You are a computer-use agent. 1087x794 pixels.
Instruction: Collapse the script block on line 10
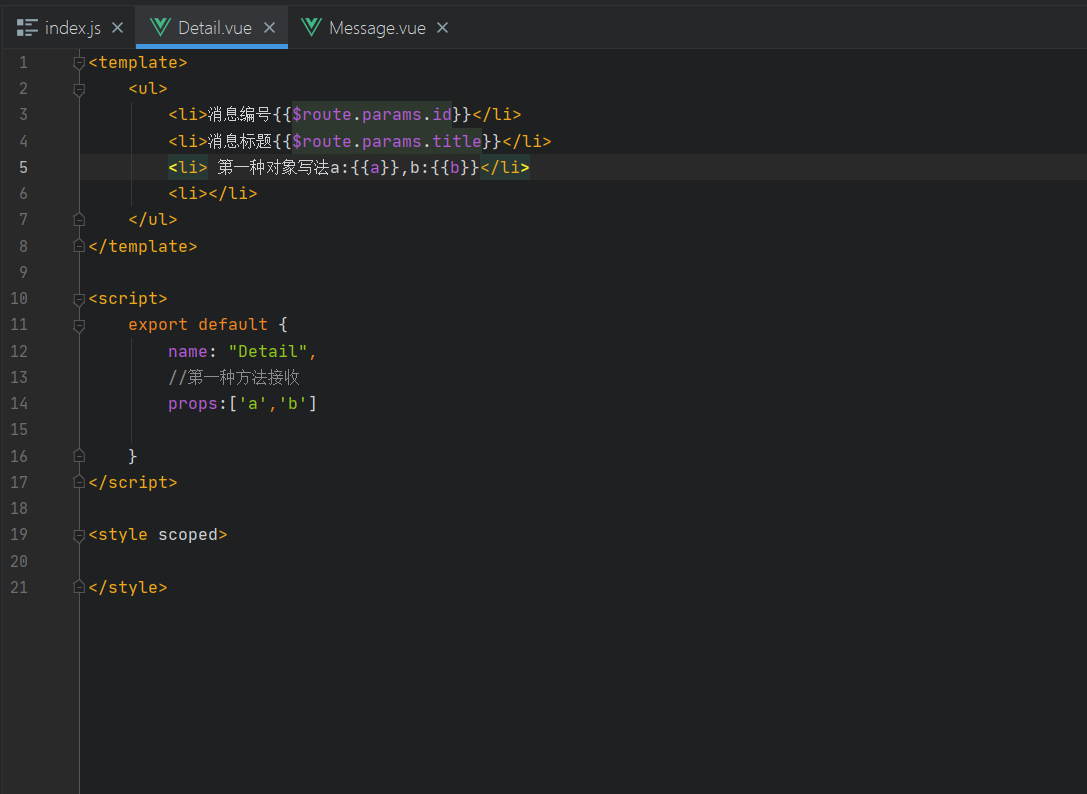coord(80,299)
